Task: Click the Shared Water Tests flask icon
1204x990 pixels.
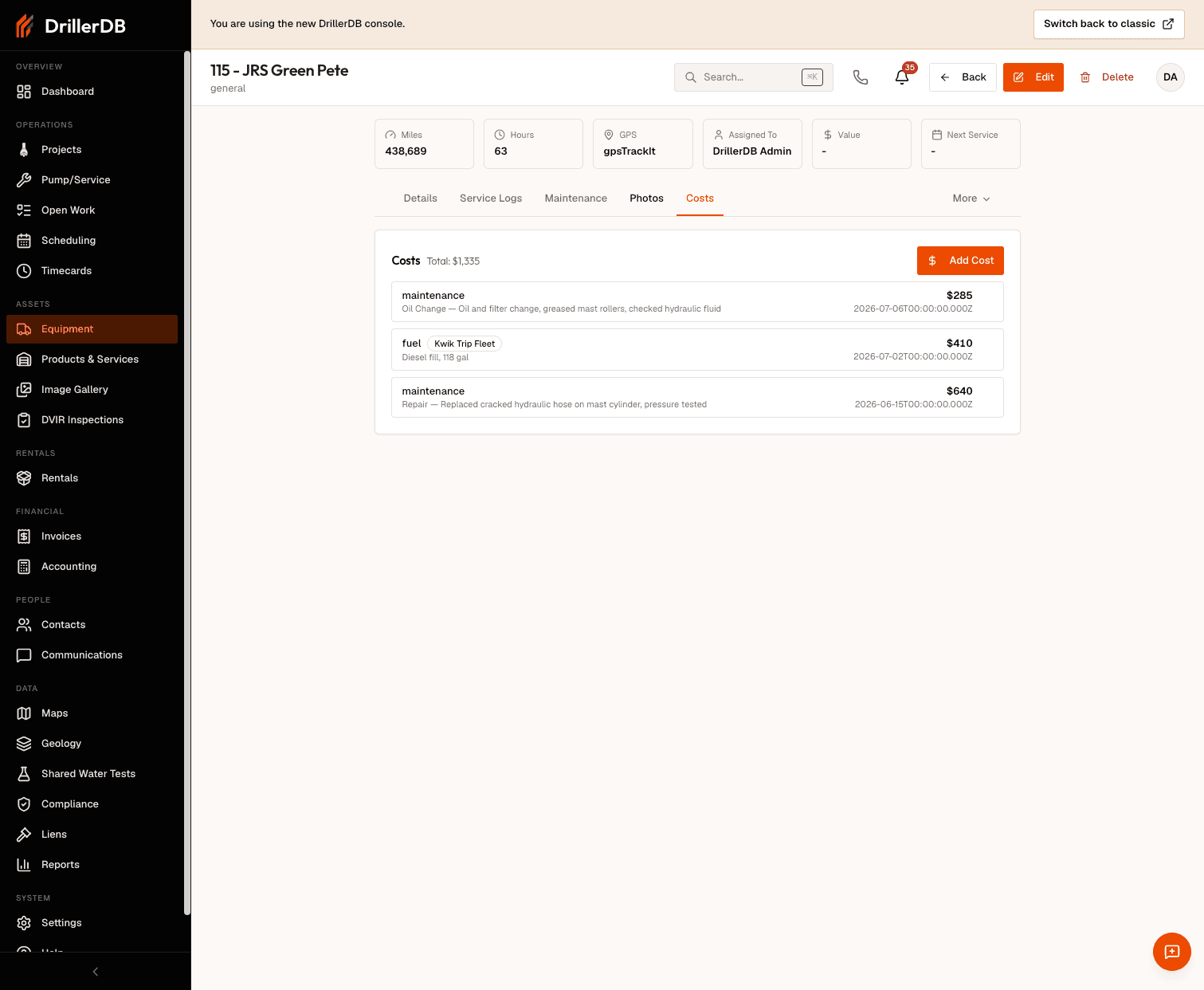Action: click(x=24, y=774)
